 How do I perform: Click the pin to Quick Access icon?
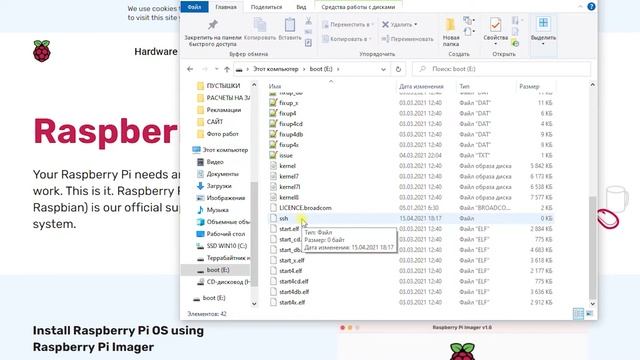click(213, 25)
